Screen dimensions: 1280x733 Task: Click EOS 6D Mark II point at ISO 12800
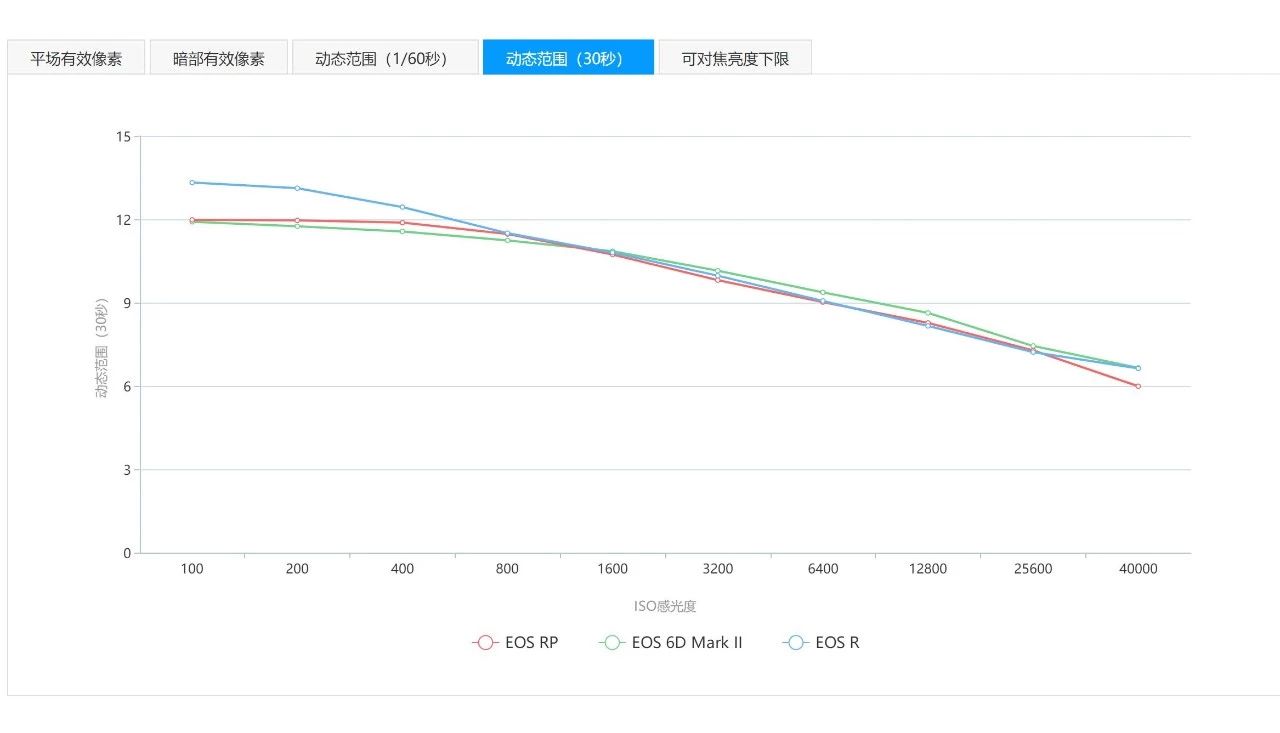point(928,313)
